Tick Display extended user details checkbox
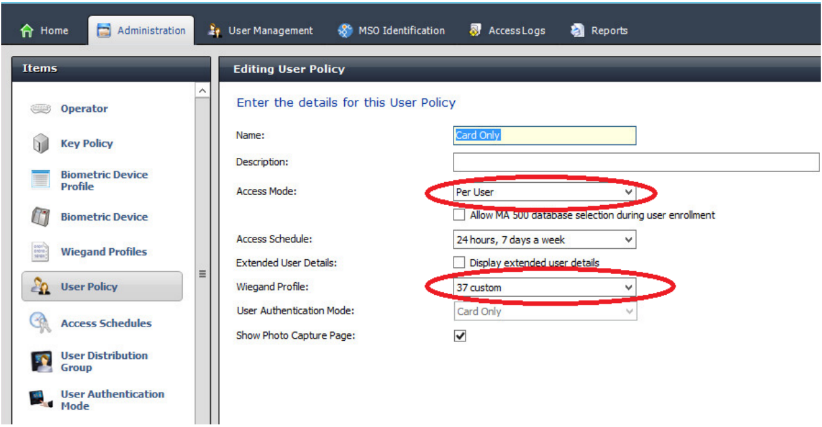 [459, 263]
